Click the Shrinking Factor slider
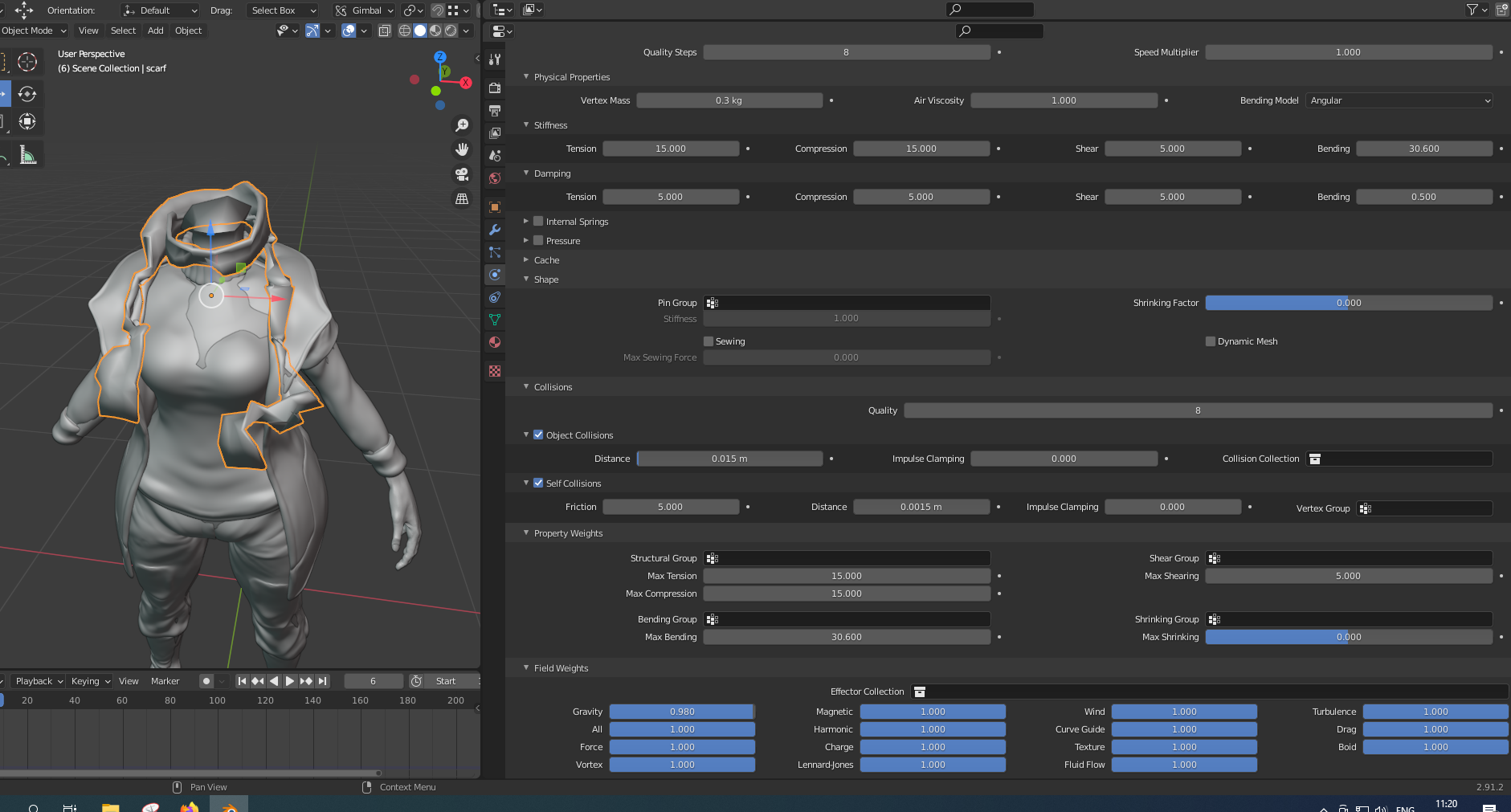This screenshot has width=1511, height=812. (x=1349, y=303)
